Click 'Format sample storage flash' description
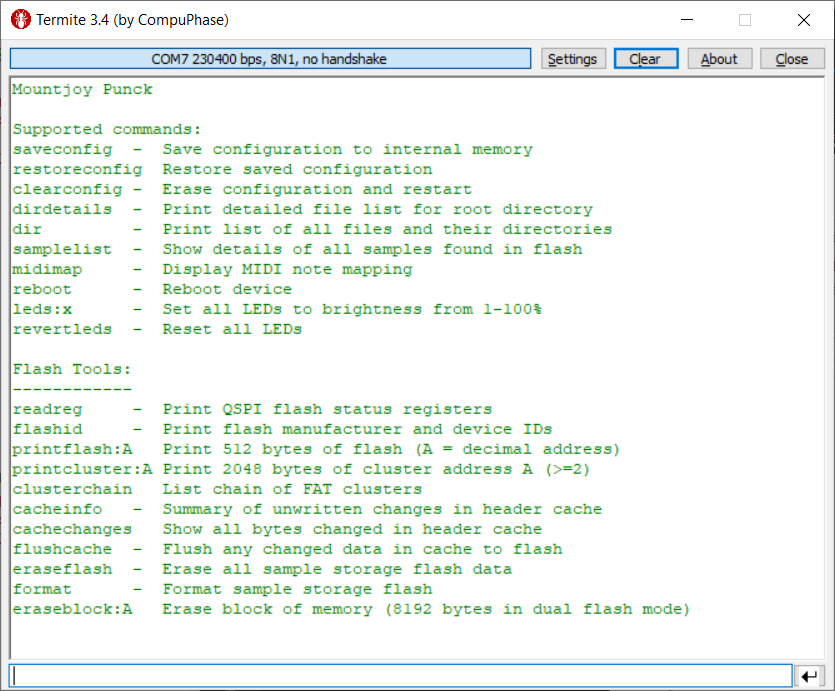The width and height of the screenshot is (835, 691). [298, 589]
